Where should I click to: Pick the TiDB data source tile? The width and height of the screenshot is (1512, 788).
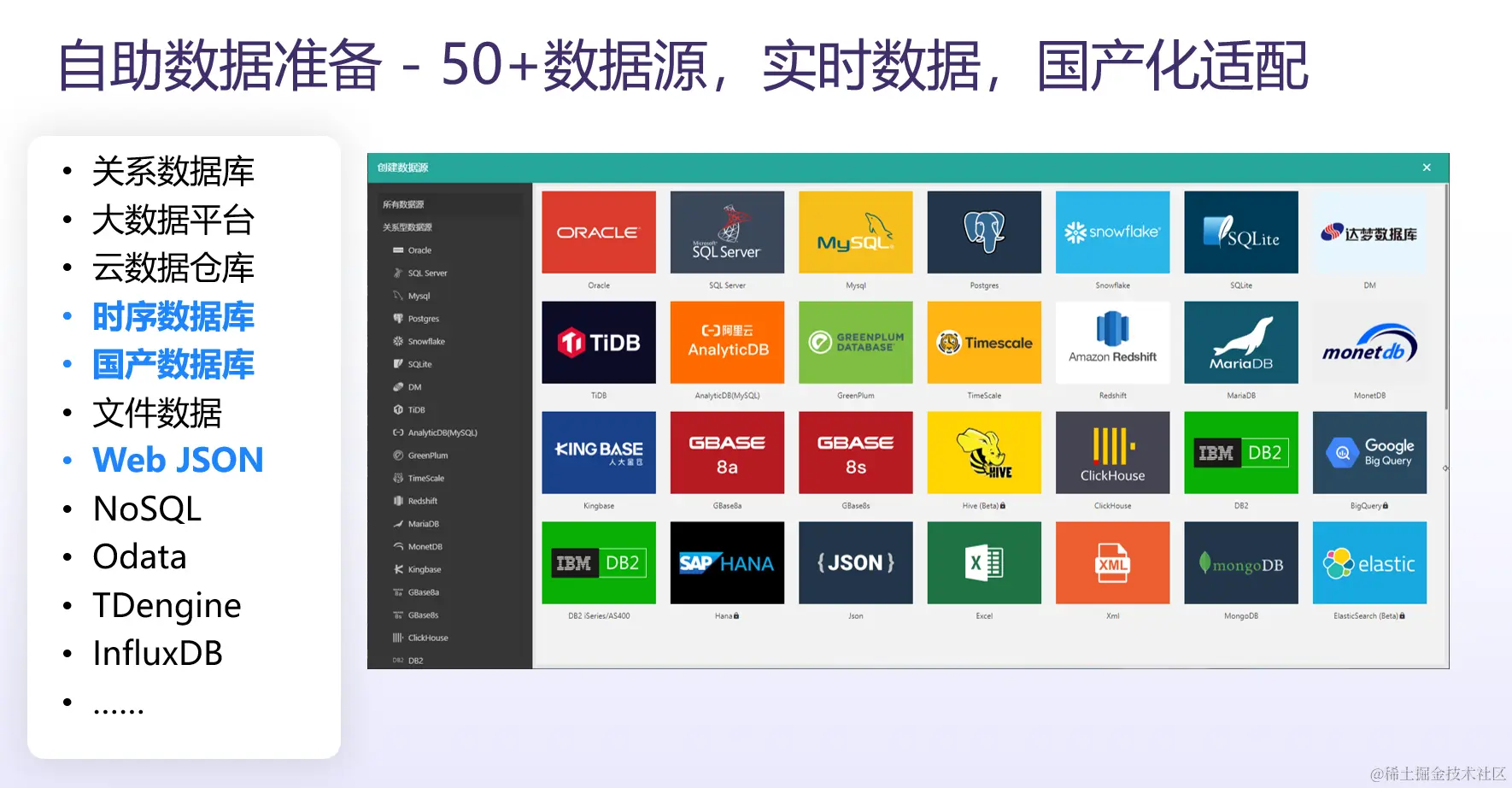(x=599, y=343)
